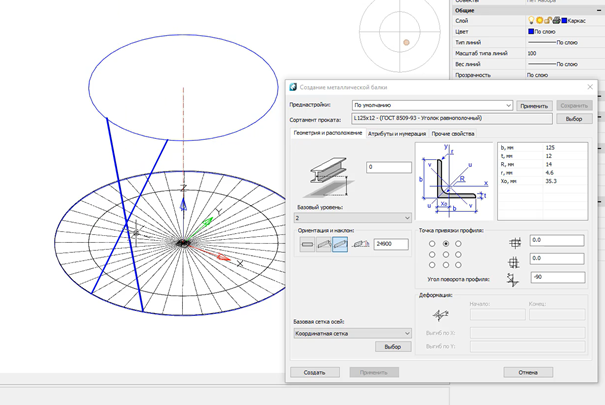Click the Отмена button
The image size is (605, 405).
(x=528, y=372)
